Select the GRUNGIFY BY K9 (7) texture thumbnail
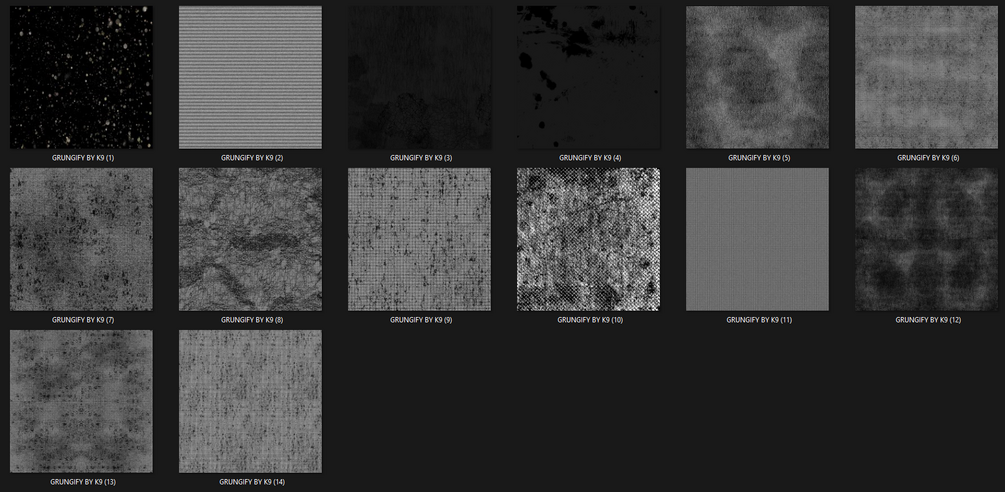Screen dimensions: 1005x492 [81, 240]
